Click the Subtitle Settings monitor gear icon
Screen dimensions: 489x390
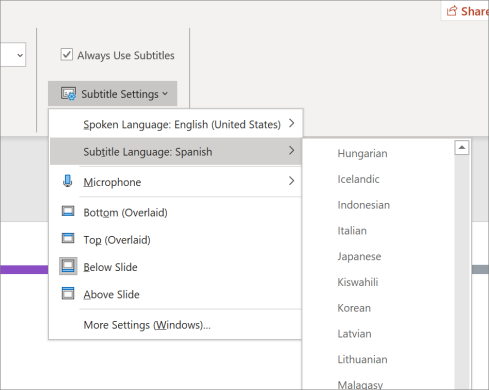click(68, 94)
